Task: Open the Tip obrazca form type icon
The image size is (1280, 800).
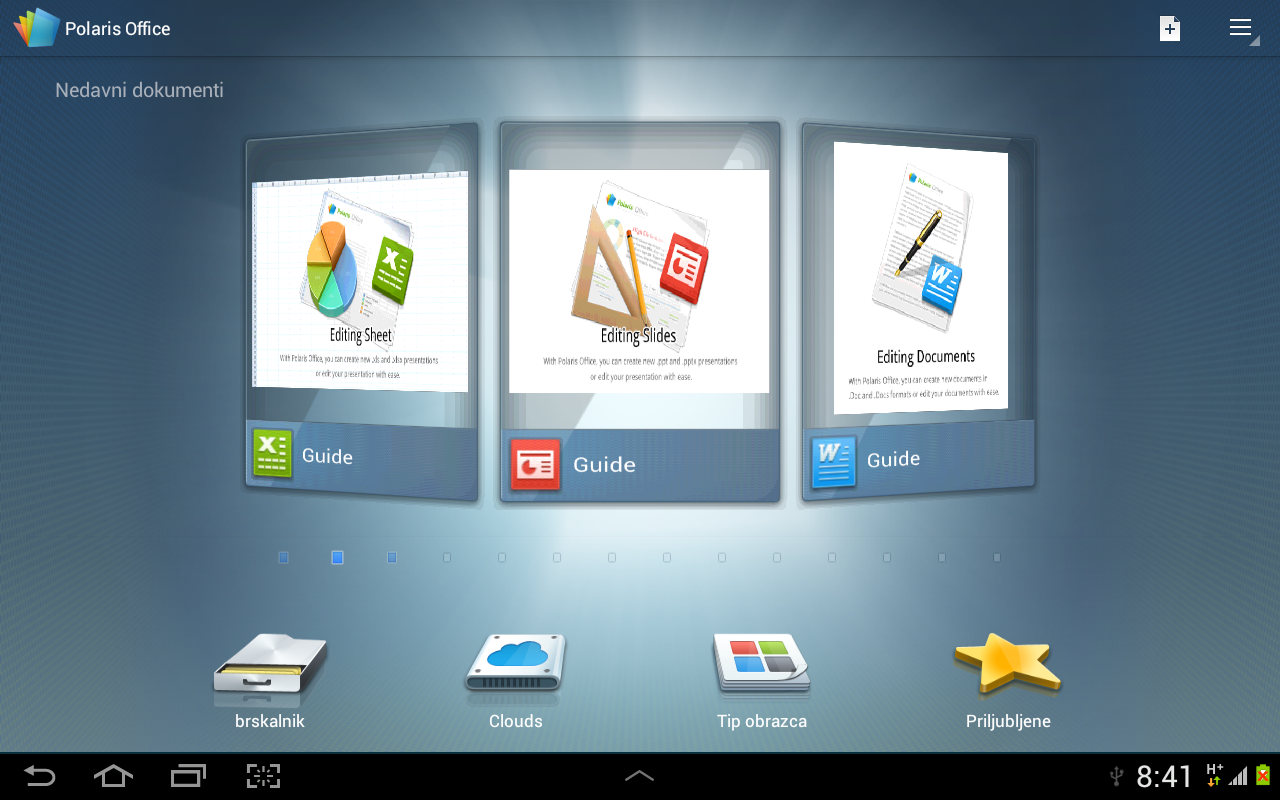Action: pos(762,664)
